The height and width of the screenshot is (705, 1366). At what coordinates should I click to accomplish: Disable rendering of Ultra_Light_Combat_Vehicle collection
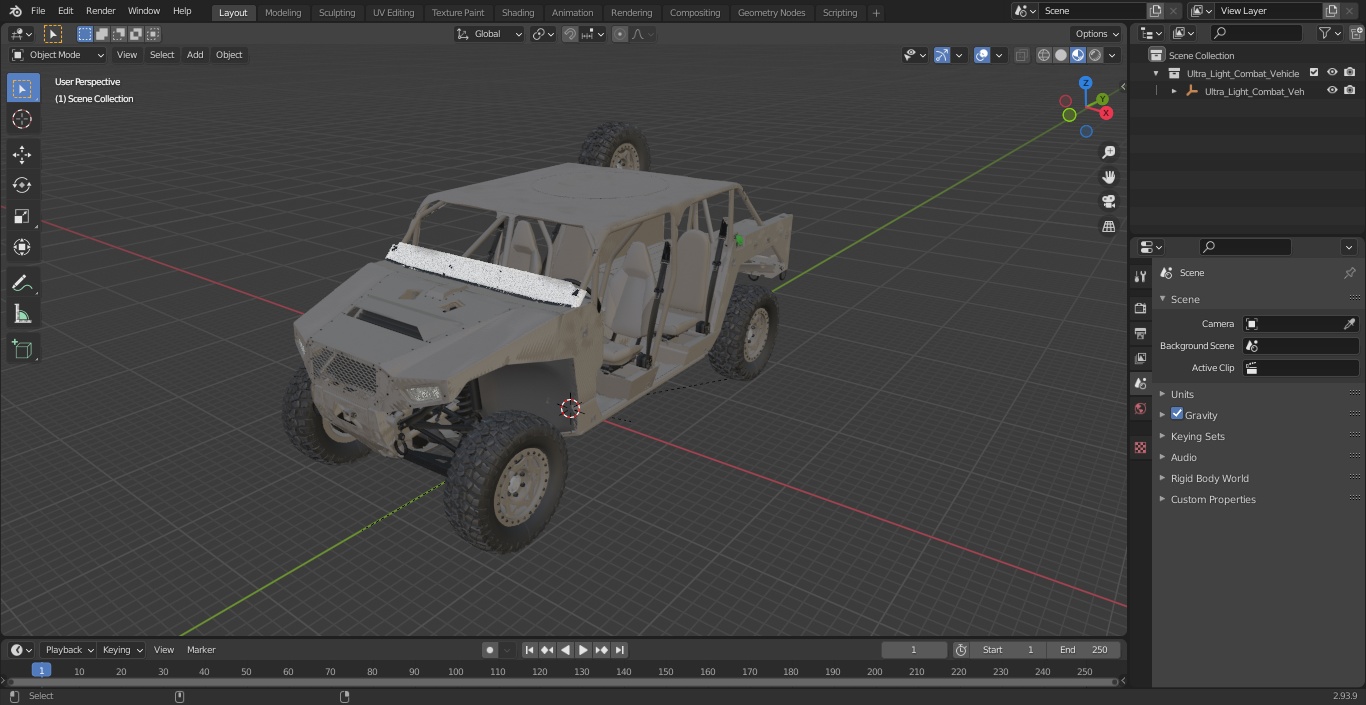[1350, 73]
